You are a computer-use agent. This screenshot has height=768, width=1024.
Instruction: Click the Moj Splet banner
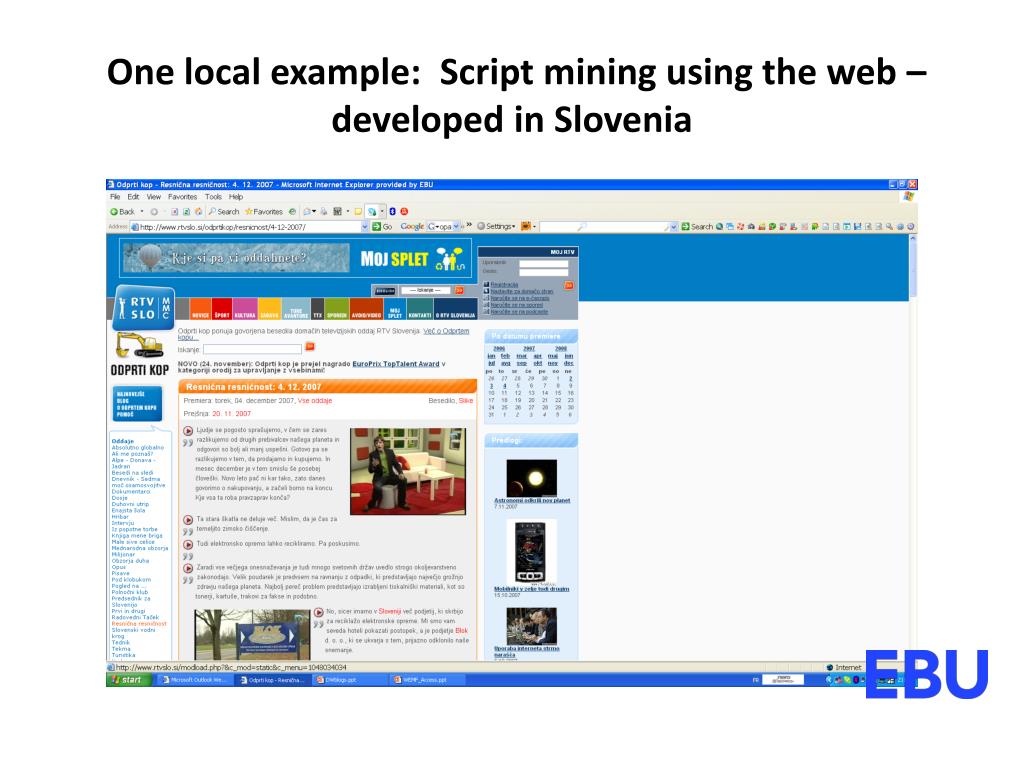click(296, 258)
